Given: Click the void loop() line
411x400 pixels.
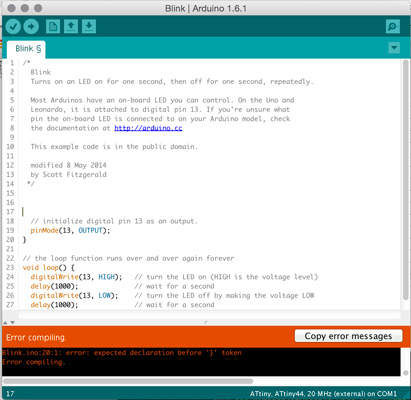Looking at the screenshot, I should pos(49,267).
